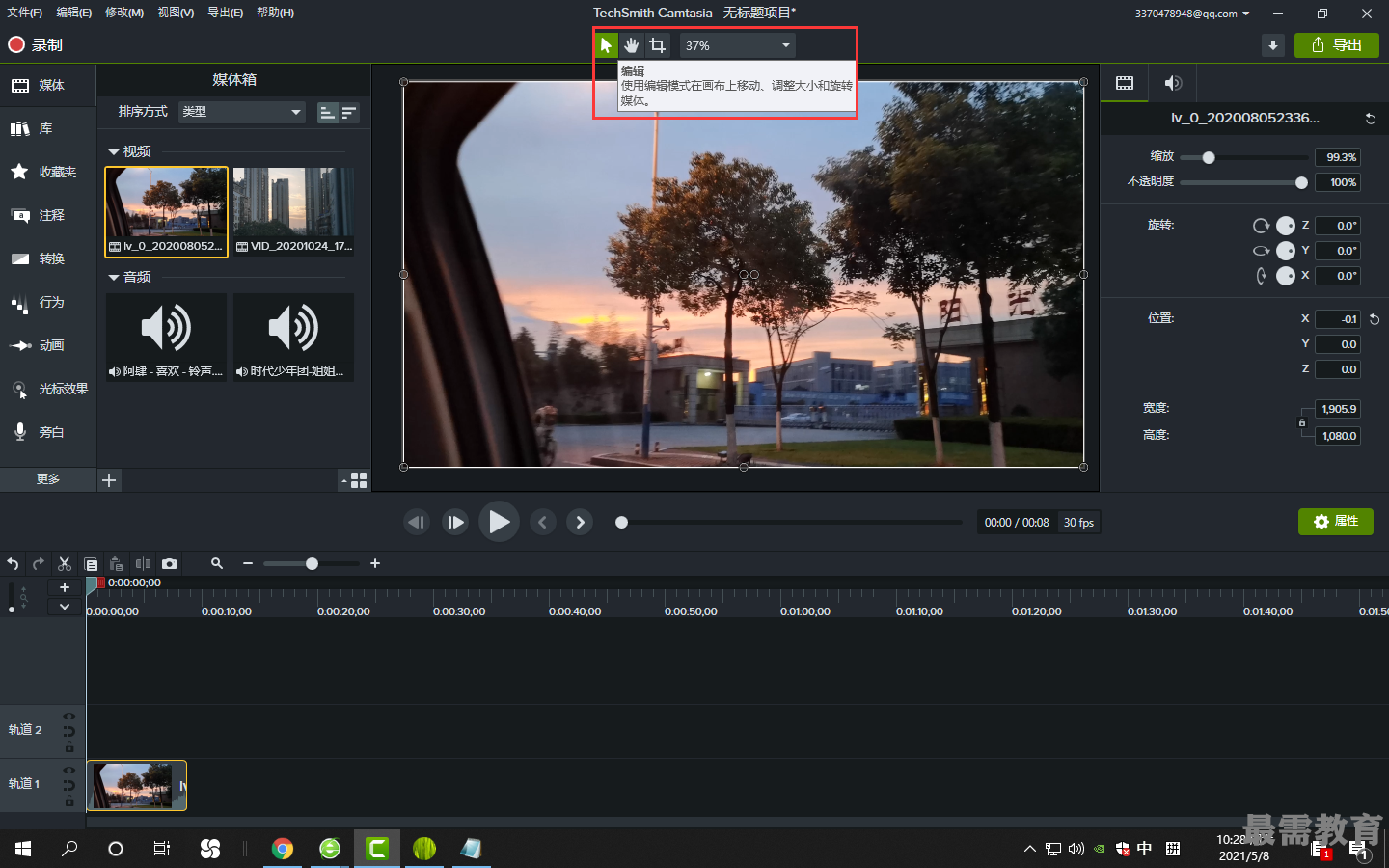Open the 30 fps frame rate selector

1078,522
